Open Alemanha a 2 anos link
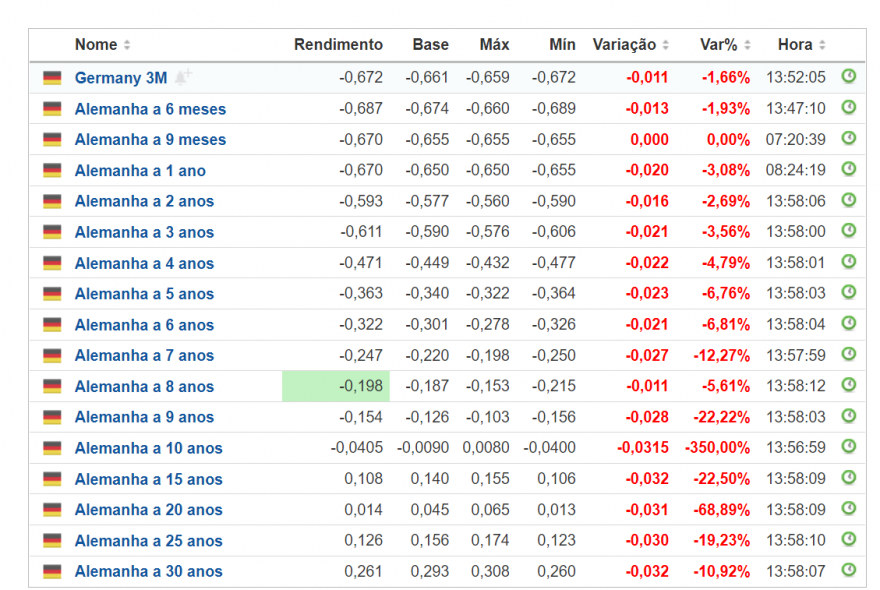Viewport: 880px width, 590px height. (144, 201)
